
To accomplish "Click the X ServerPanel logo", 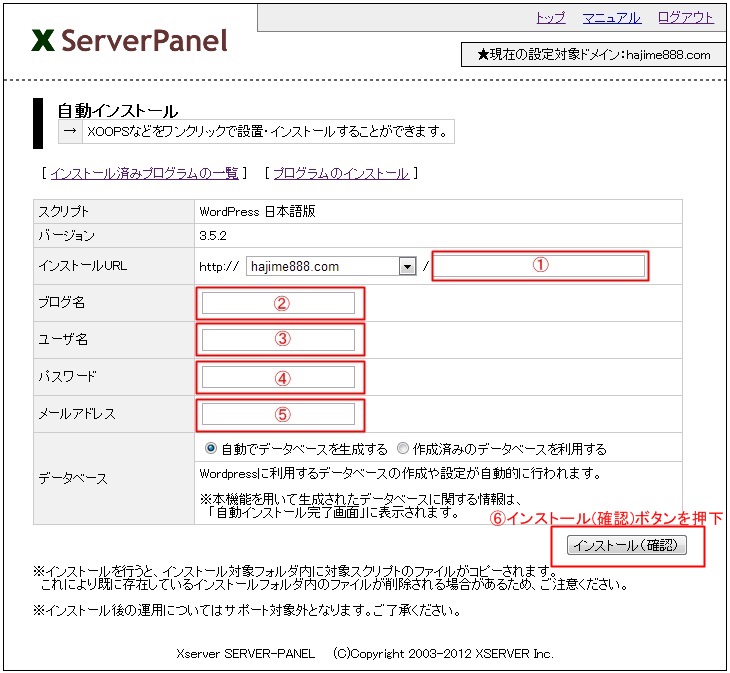I will pyautogui.click(x=130, y=40).
